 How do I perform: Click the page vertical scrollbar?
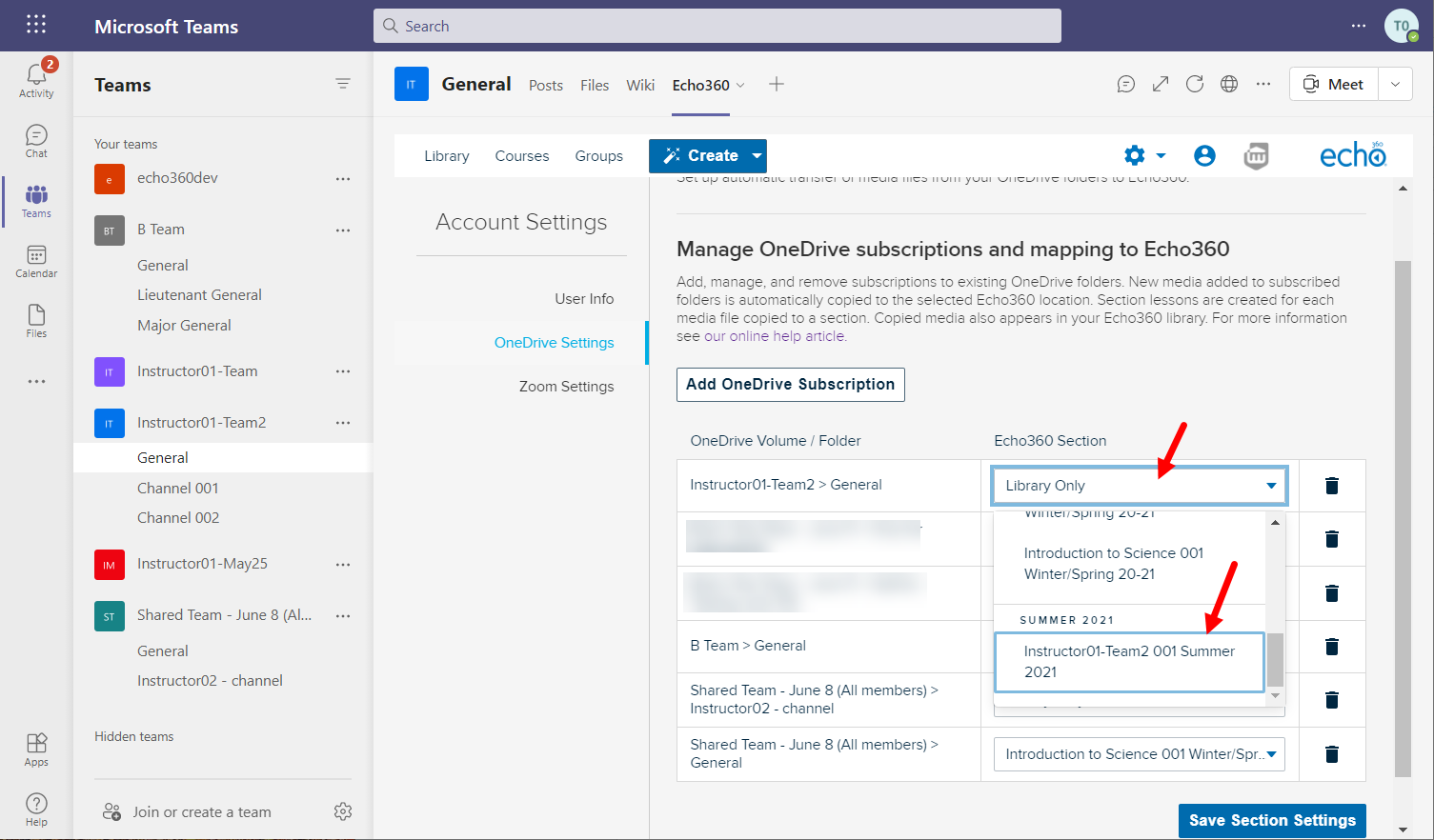coord(1403,519)
